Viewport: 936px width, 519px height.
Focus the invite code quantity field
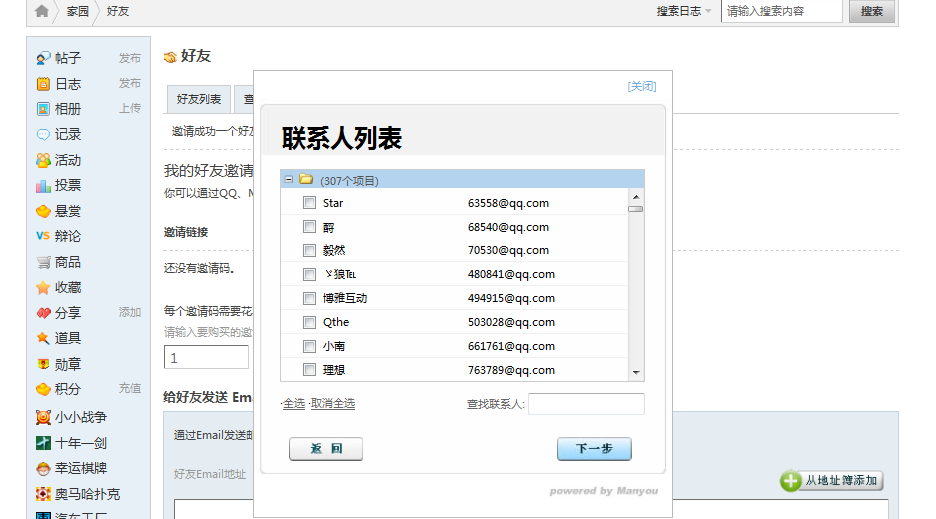point(207,357)
